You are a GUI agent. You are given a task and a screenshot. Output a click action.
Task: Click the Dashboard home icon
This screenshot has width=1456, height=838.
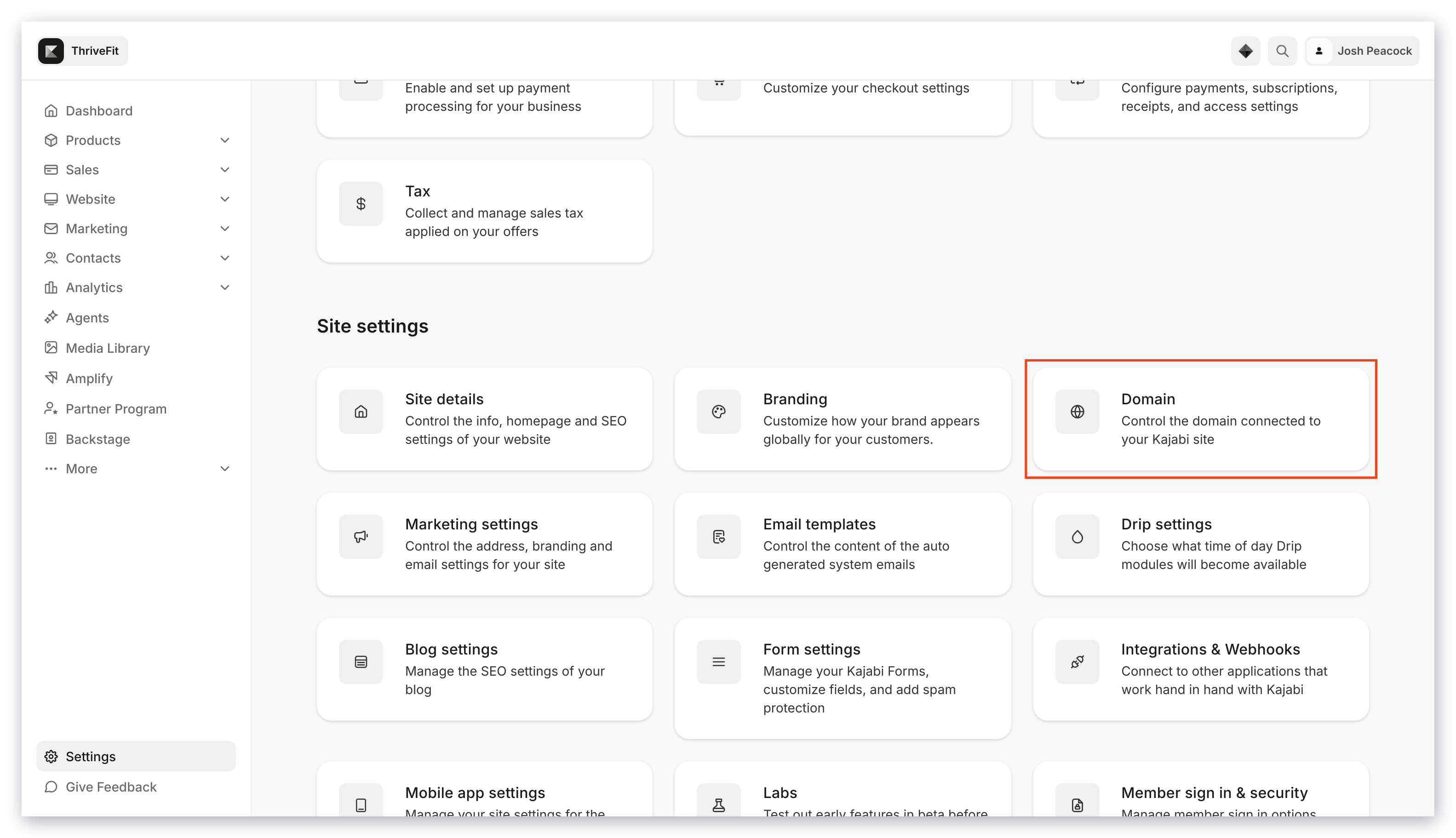click(51, 110)
